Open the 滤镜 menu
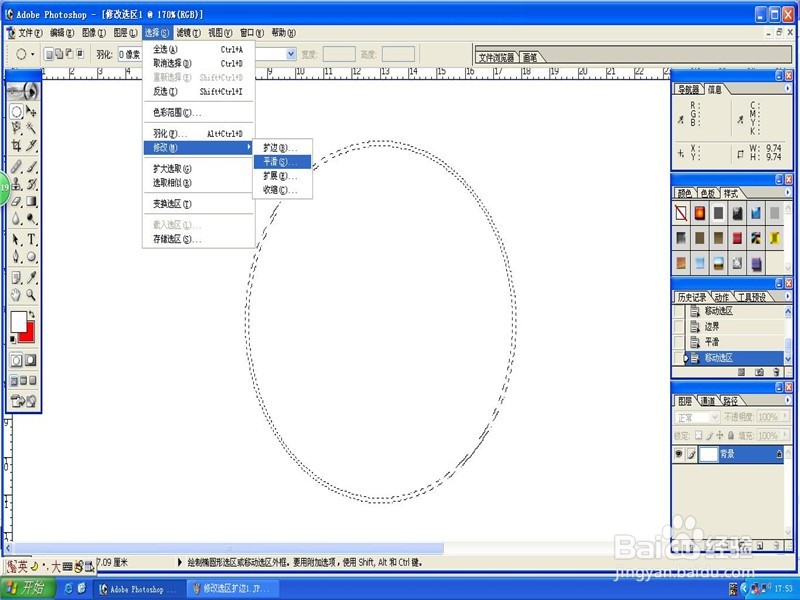This screenshot has width=800, height=600. 188,33
